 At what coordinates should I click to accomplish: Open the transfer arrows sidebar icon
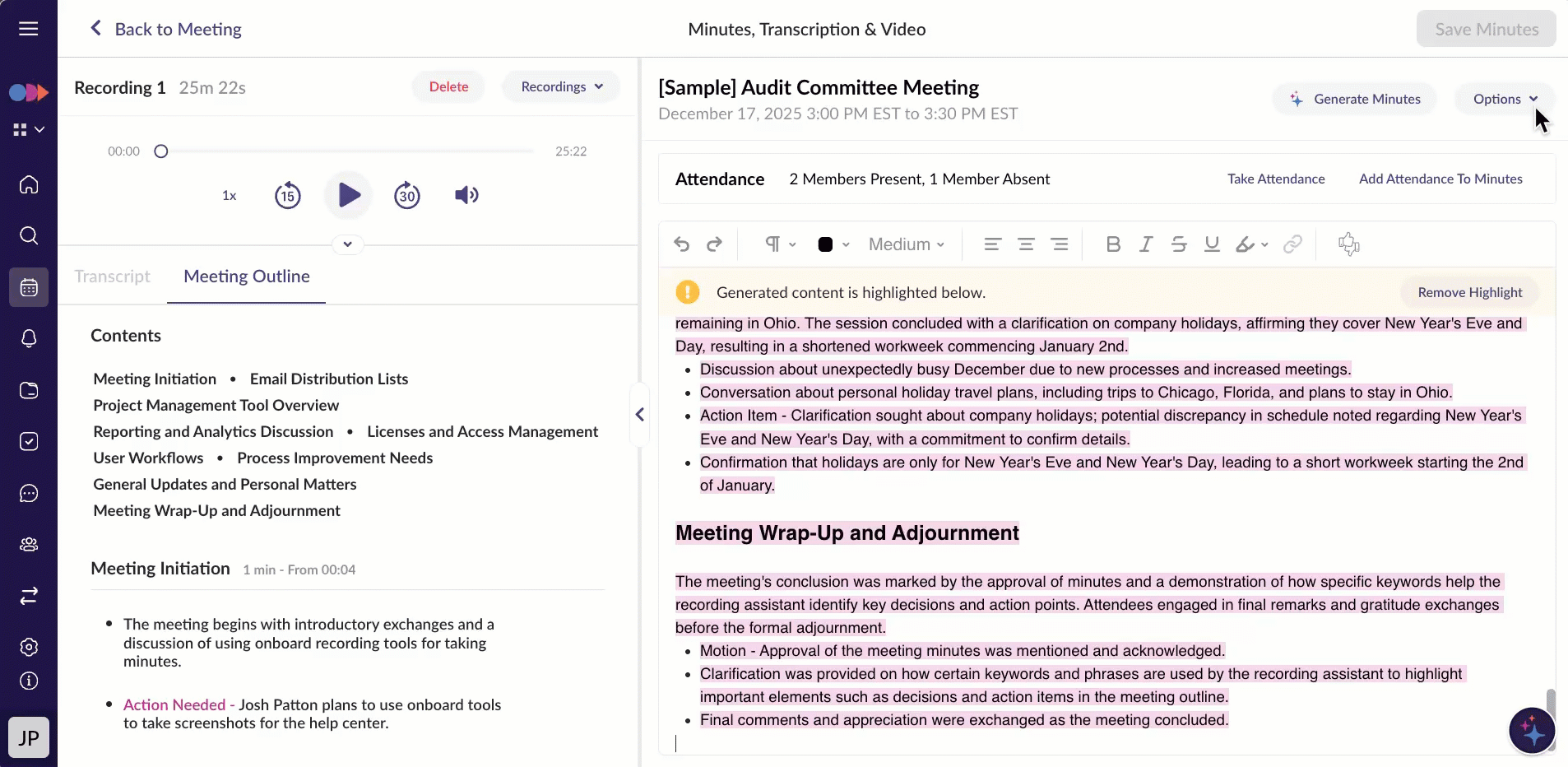pyautogui.click(x=29, y=596)
